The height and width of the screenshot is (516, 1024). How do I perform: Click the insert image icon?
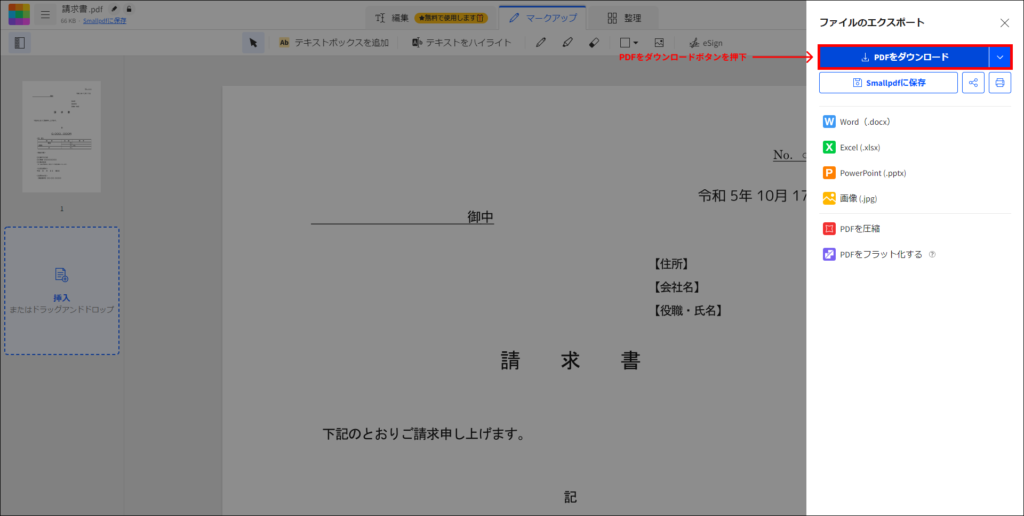[x=659, y=43]
